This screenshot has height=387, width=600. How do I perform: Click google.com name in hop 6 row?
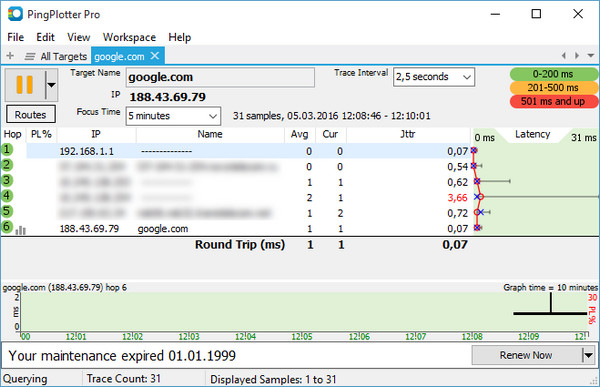coord(163,229)
